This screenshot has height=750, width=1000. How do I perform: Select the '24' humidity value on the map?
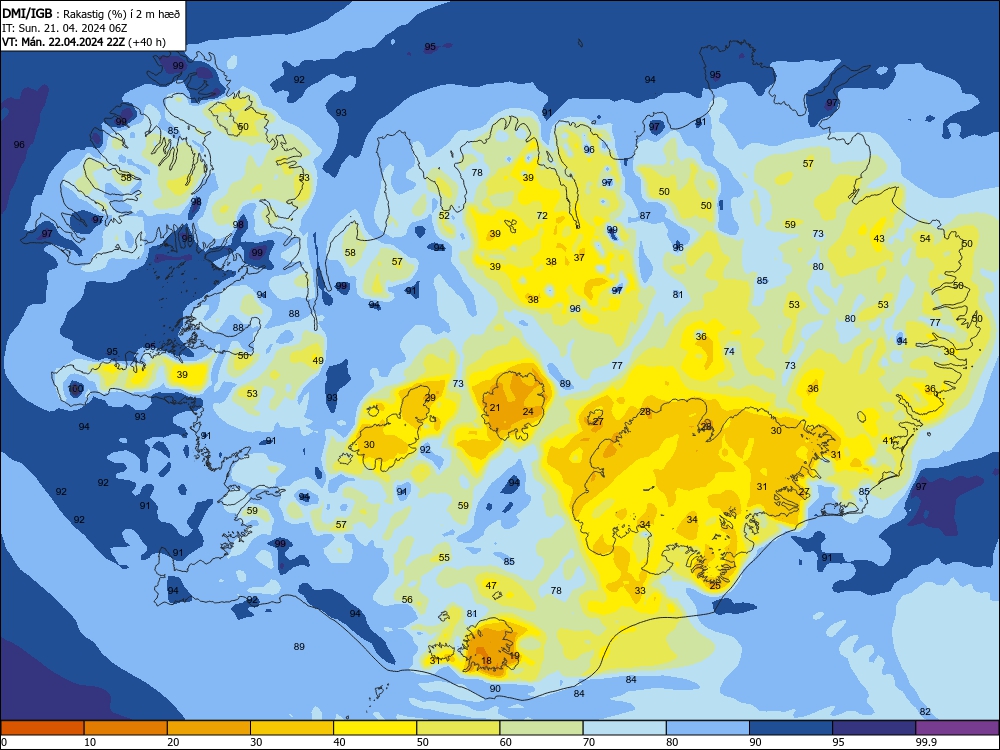coord(528,411)
